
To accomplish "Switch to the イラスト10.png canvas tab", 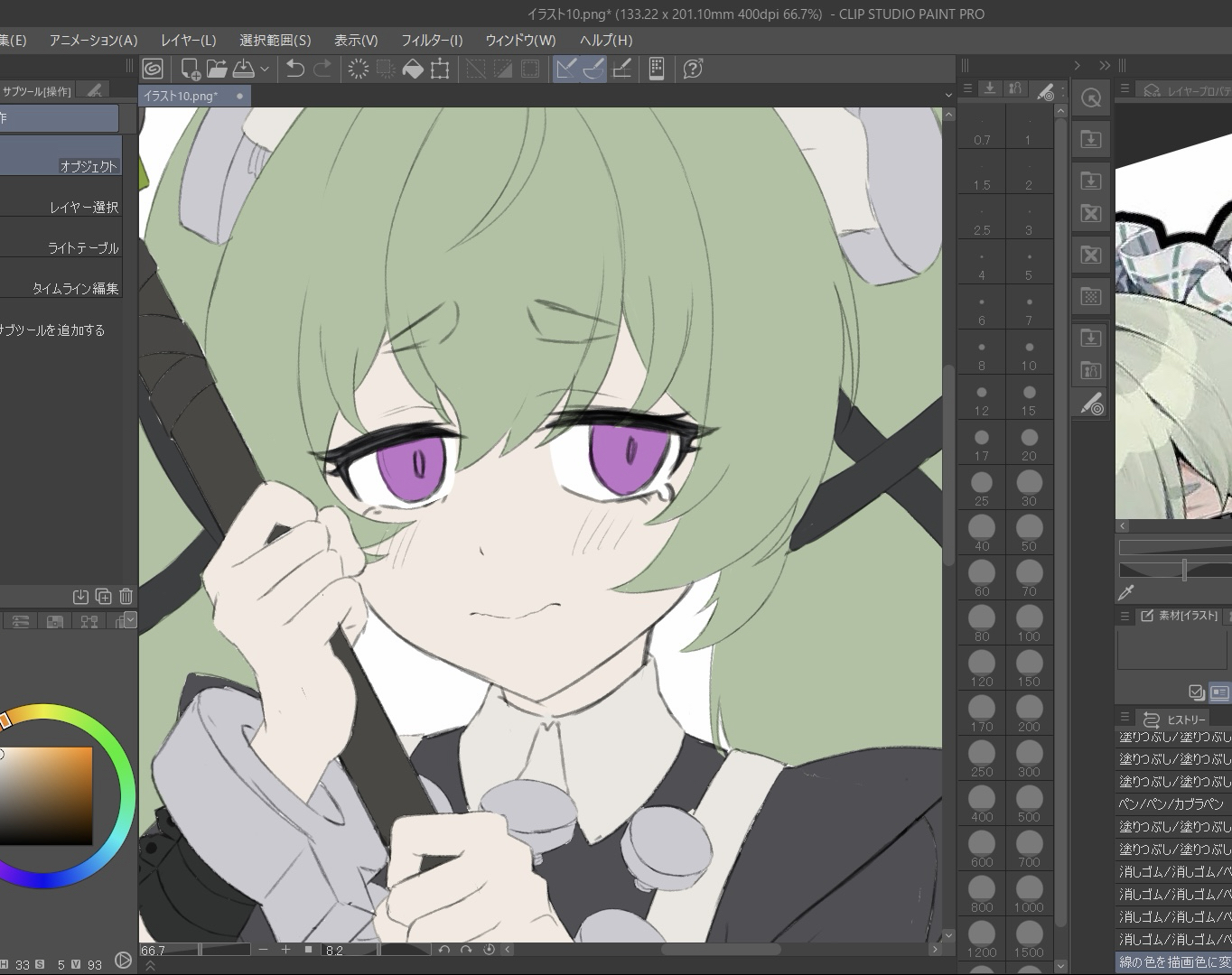I will tap(182, 96).
